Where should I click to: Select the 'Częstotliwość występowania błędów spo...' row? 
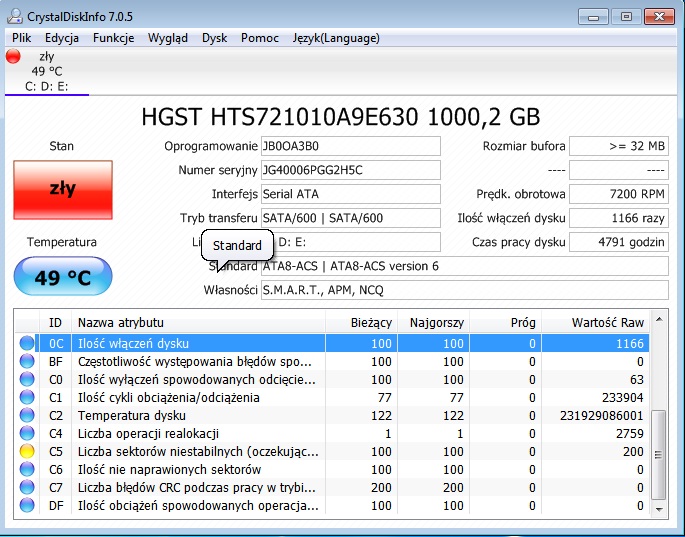(x=332, y=361)
